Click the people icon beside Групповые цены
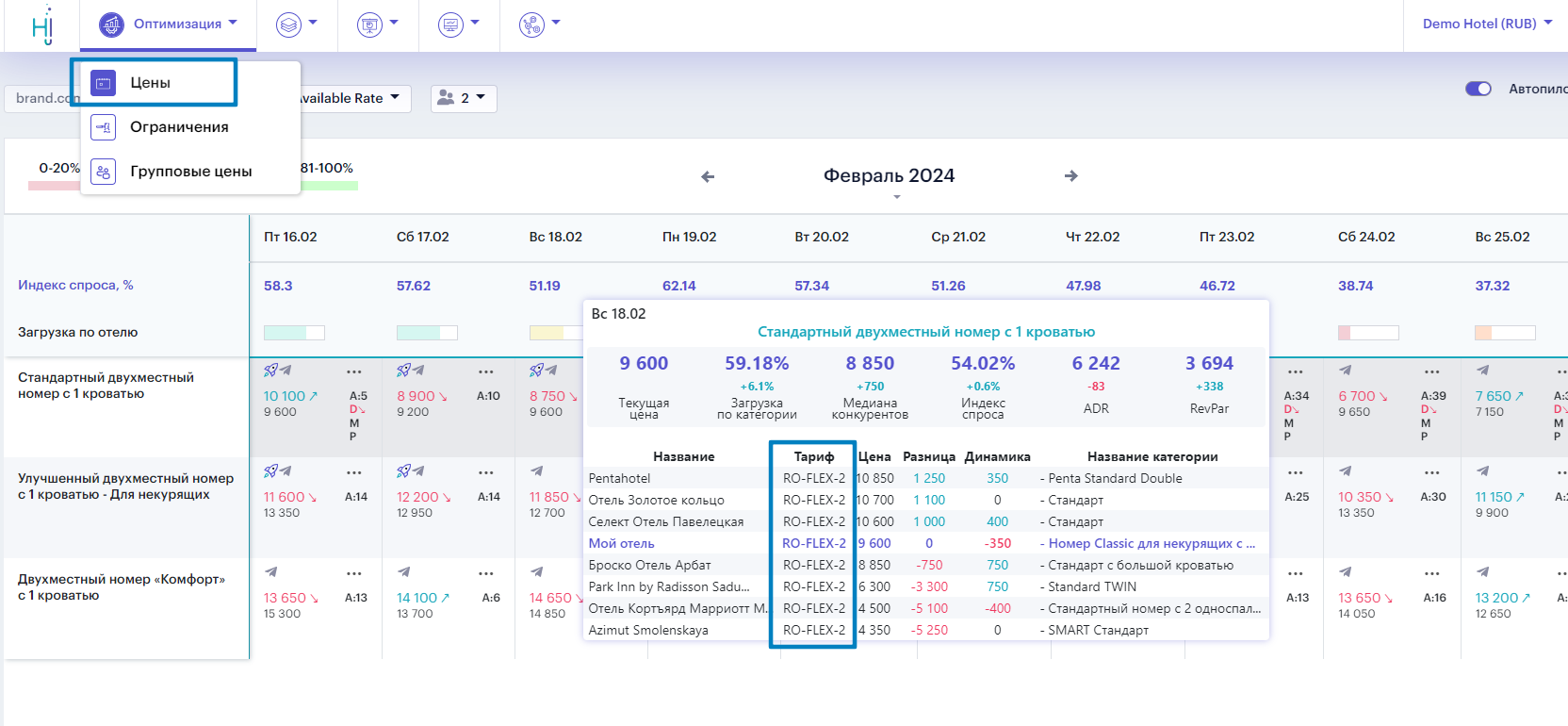The width and height of the screenshot is (1568, 726). 104,172
